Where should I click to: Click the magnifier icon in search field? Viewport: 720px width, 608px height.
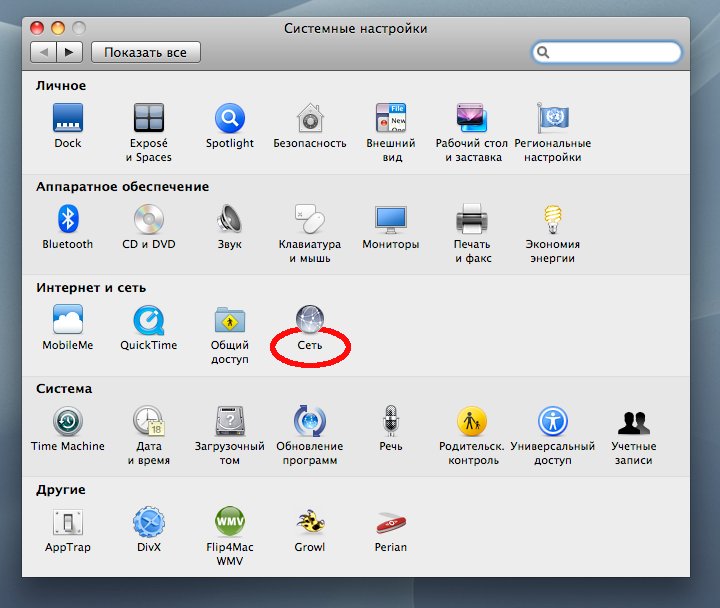pos(543,52)
